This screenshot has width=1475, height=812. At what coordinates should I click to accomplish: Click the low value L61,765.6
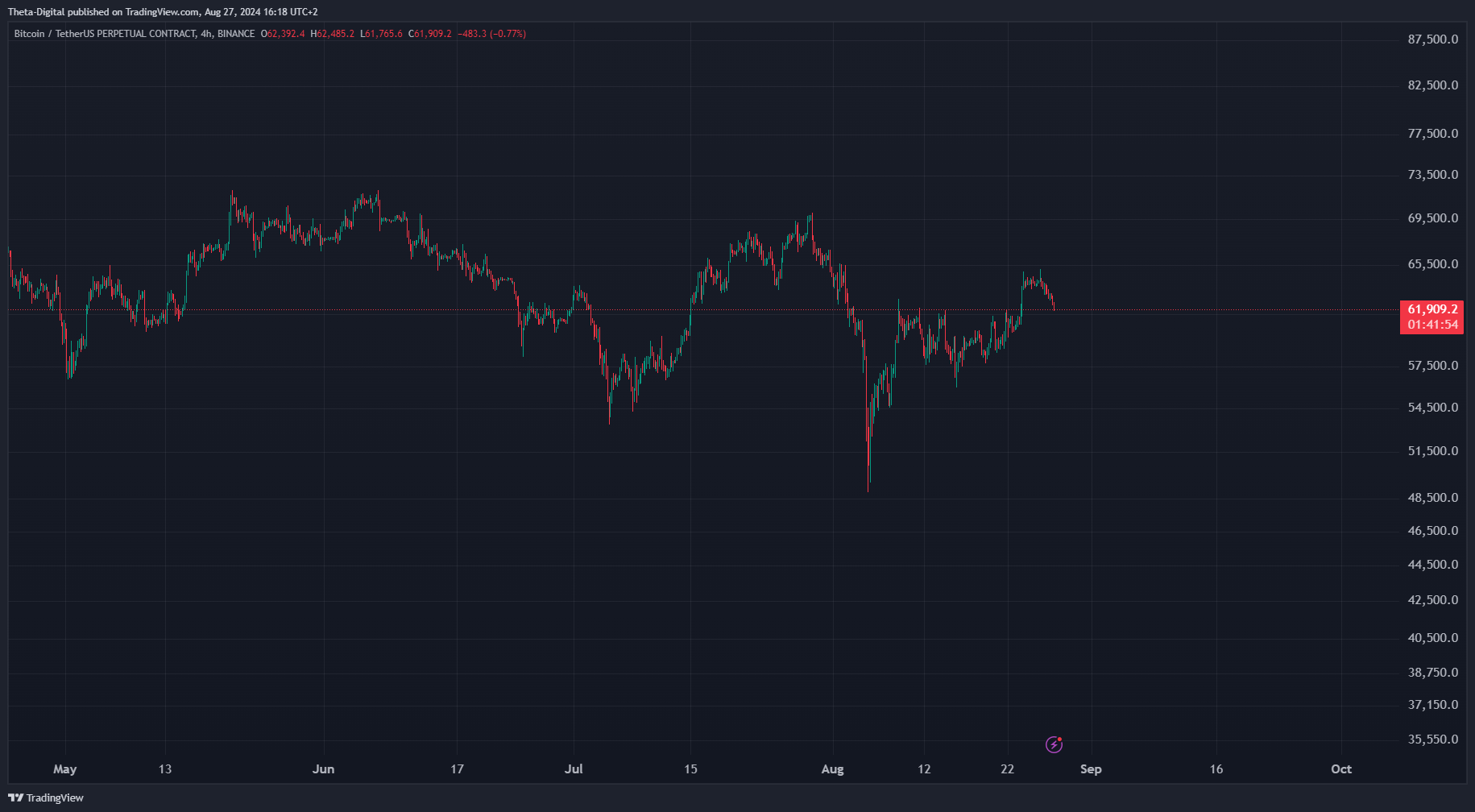point(381,34)
